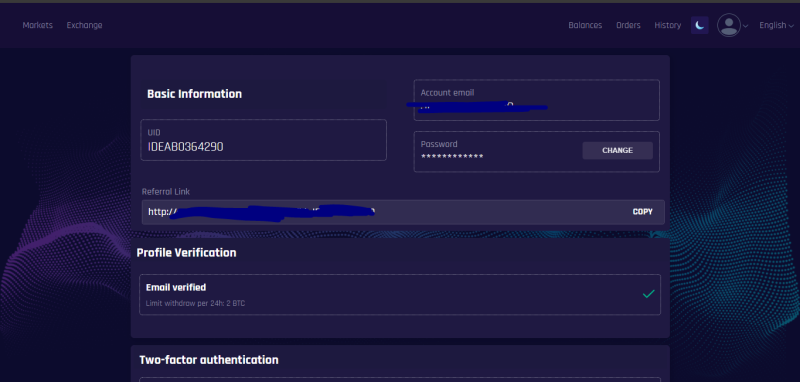Click CHANGE password button
The image size is (800, 382).
617,150
